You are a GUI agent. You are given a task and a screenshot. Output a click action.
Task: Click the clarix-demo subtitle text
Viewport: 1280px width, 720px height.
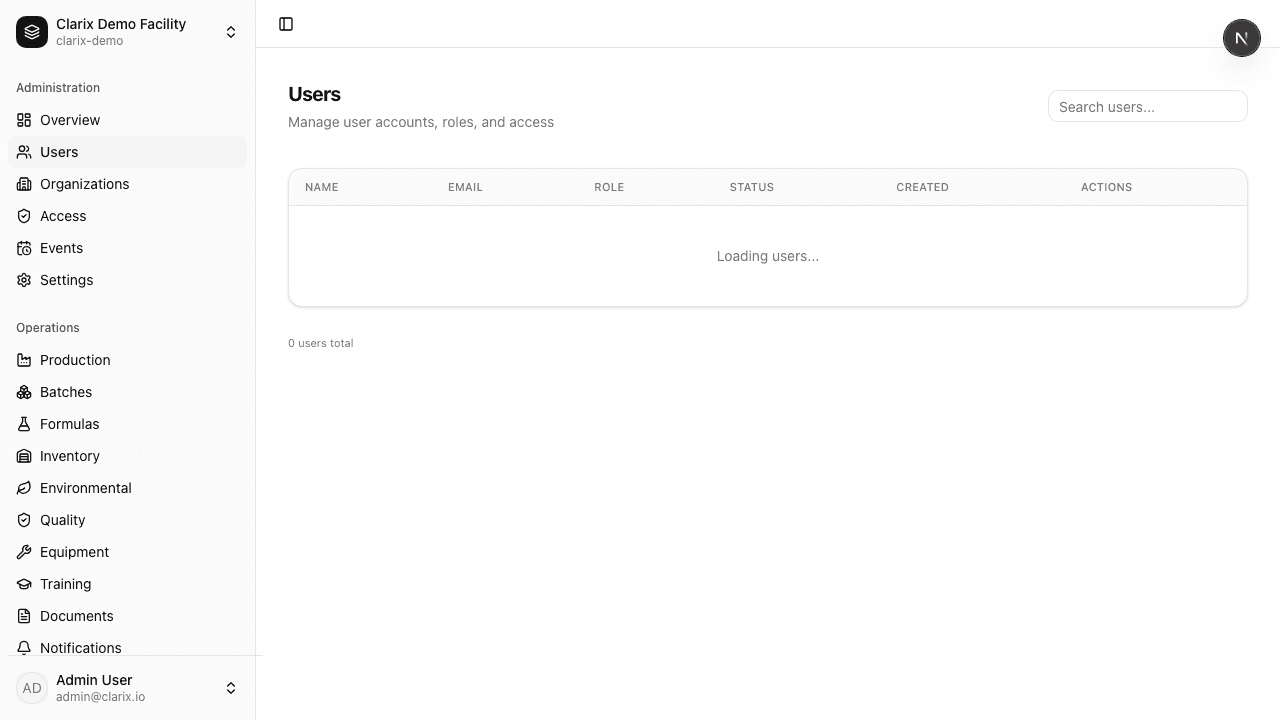click(x=90, y=41)
